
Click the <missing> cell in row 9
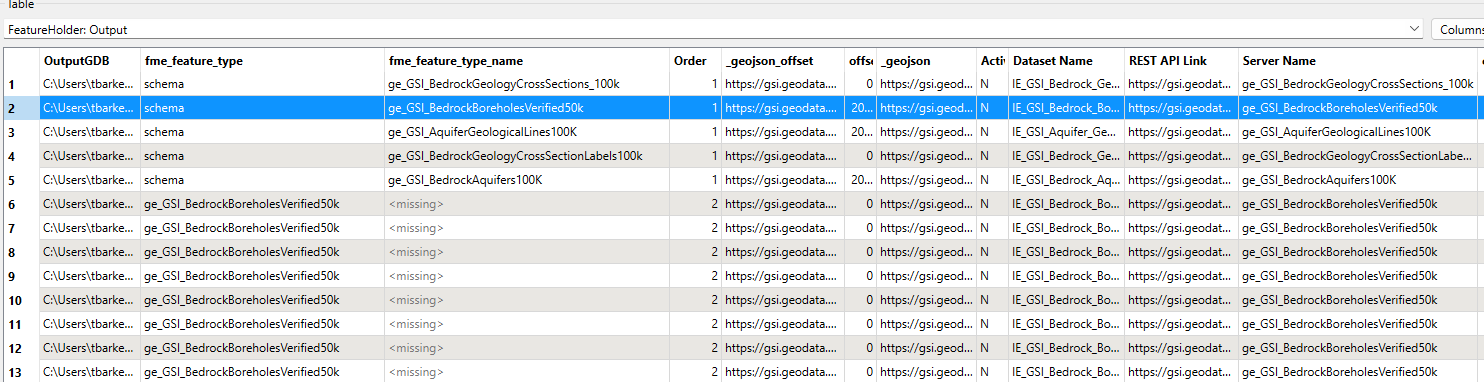point(527,276)
